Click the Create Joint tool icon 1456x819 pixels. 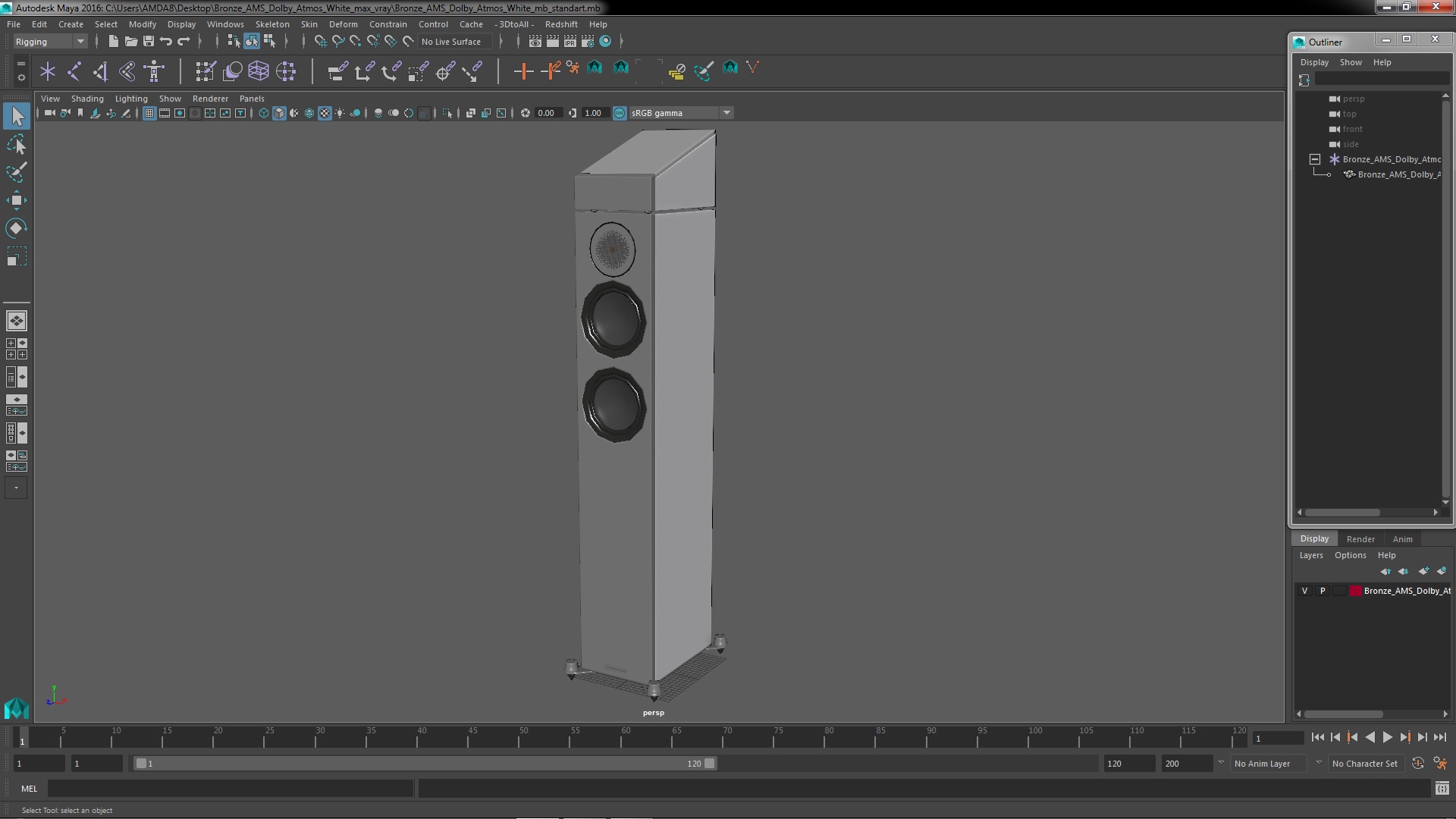point(74,71)
